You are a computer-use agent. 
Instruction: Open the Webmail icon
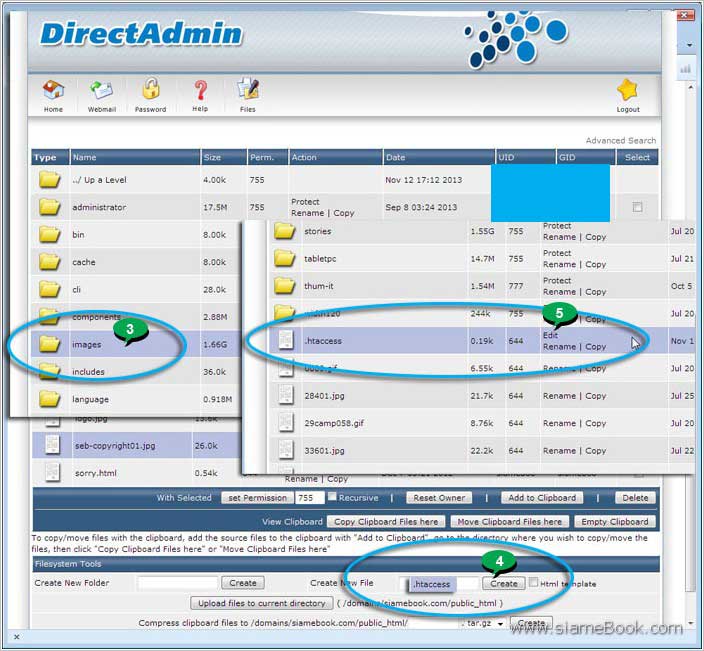(x=101, y=90)
